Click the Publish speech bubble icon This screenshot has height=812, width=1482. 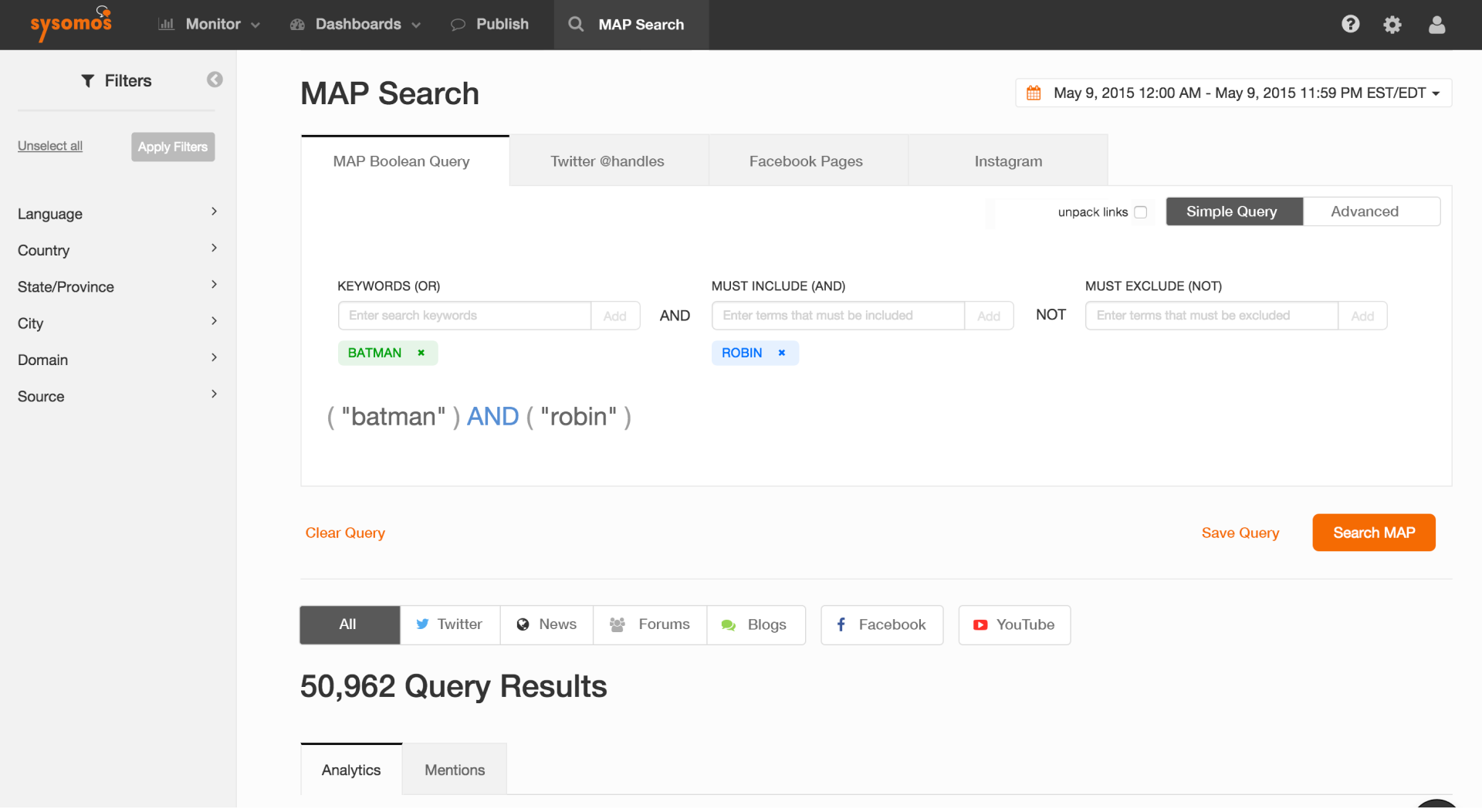click(x=458, y=25)
